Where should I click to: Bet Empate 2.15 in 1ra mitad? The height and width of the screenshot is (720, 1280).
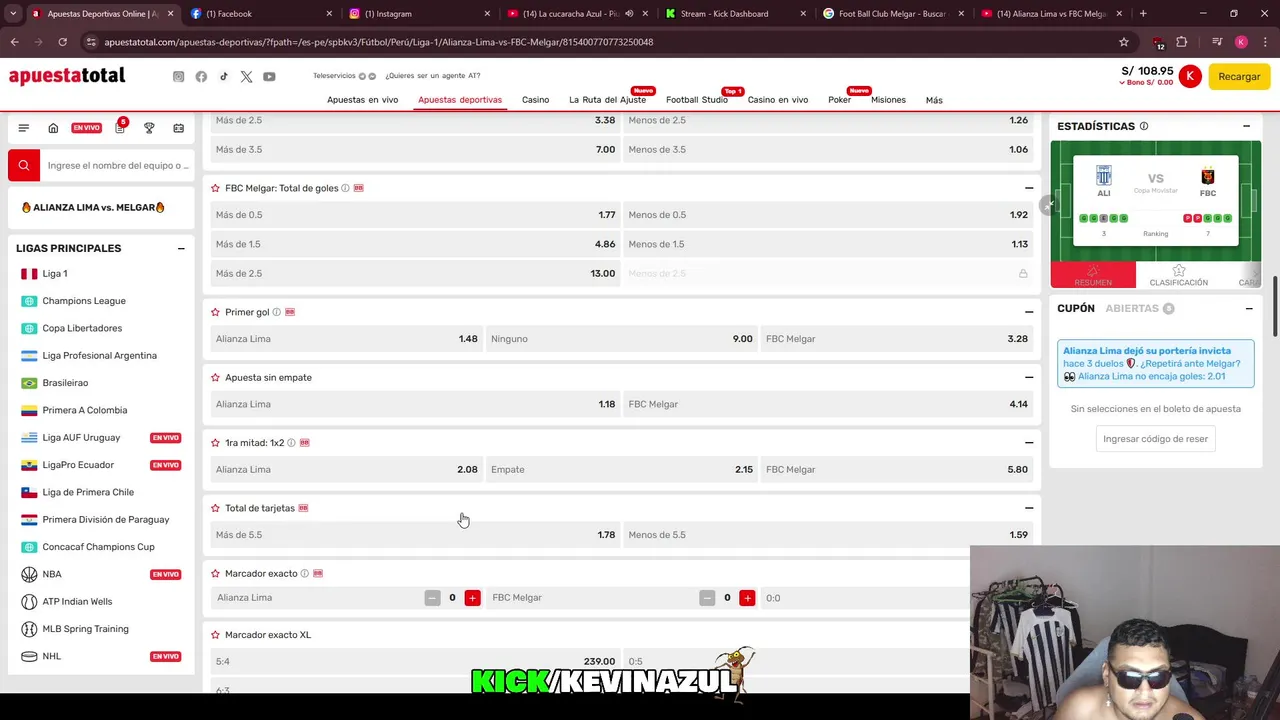pyautogui.click(x=622, y=469)
